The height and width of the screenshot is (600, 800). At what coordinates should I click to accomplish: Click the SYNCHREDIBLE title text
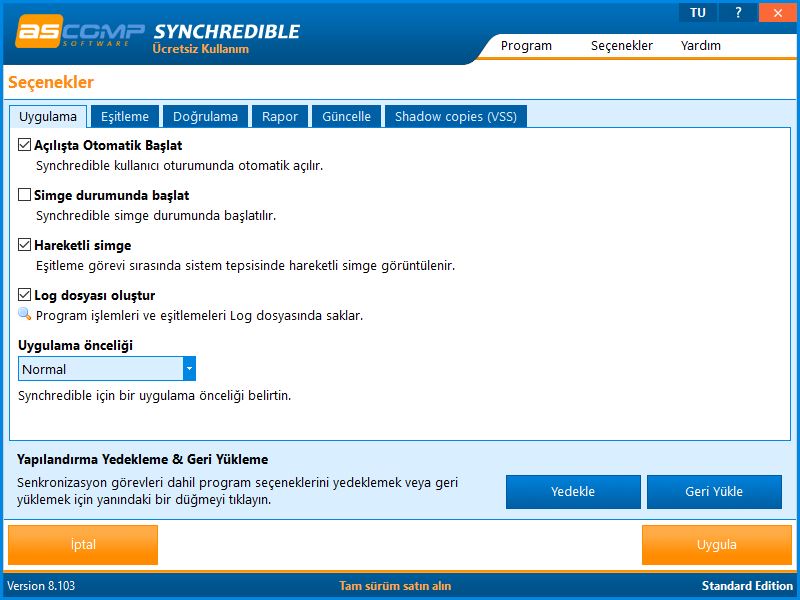tap(227, 32)
